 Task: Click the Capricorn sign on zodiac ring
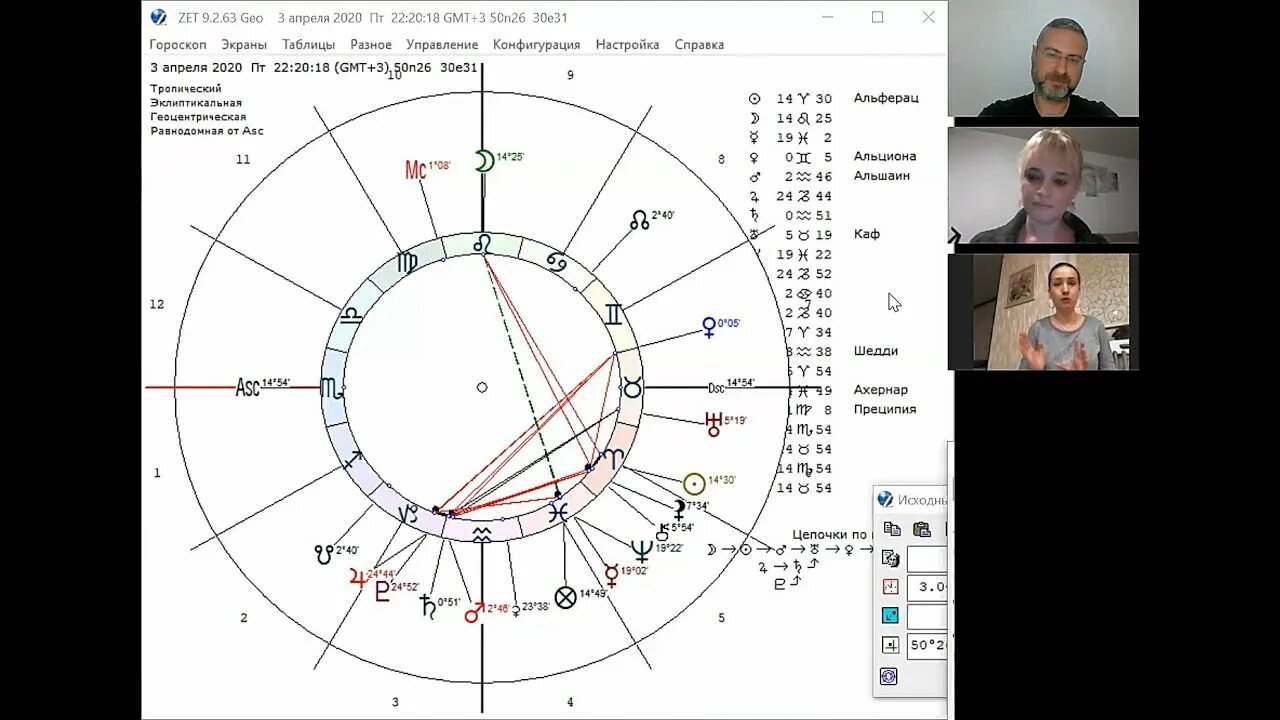[409, 514]
